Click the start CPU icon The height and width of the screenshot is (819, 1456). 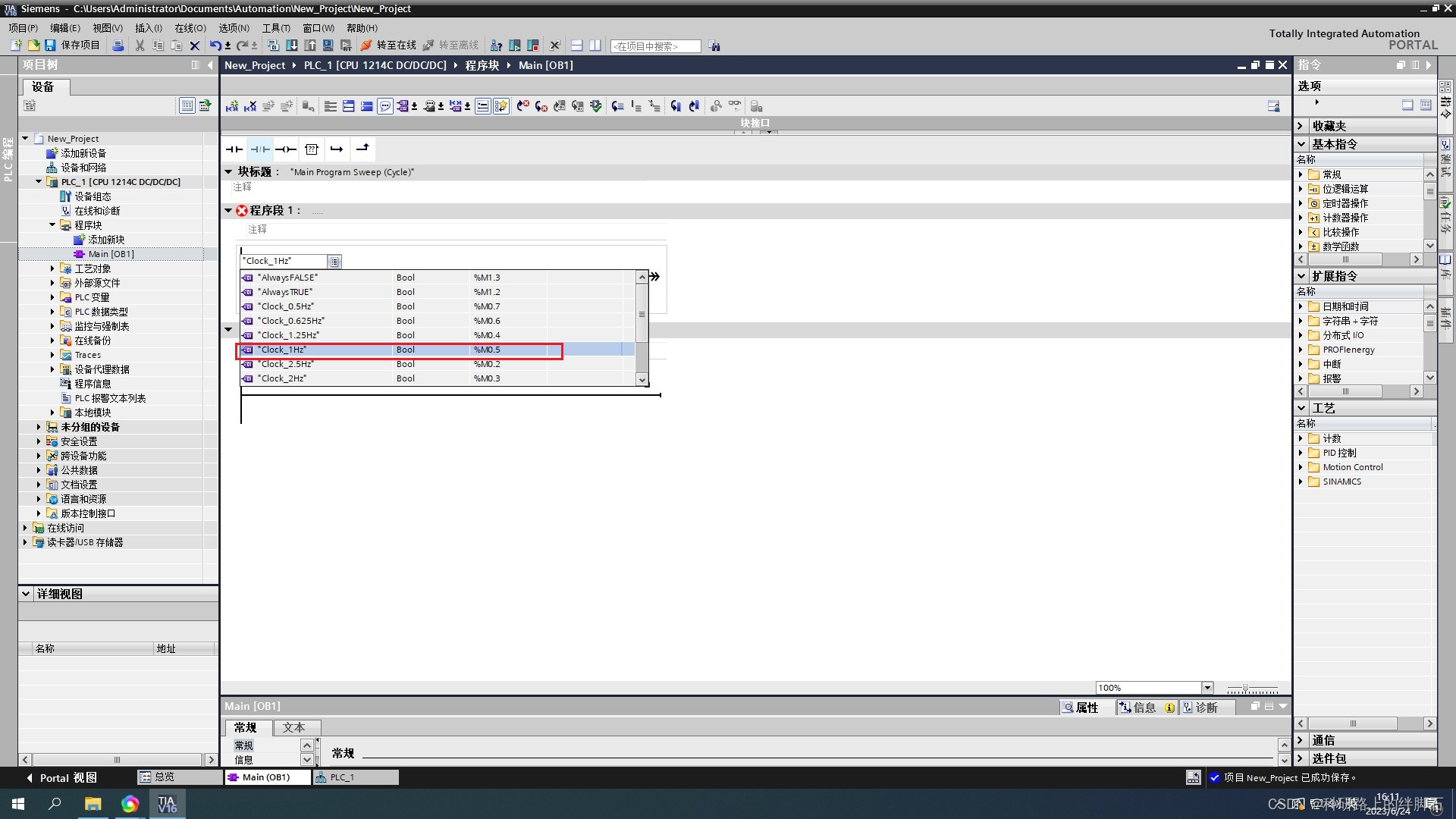point(515,45)
